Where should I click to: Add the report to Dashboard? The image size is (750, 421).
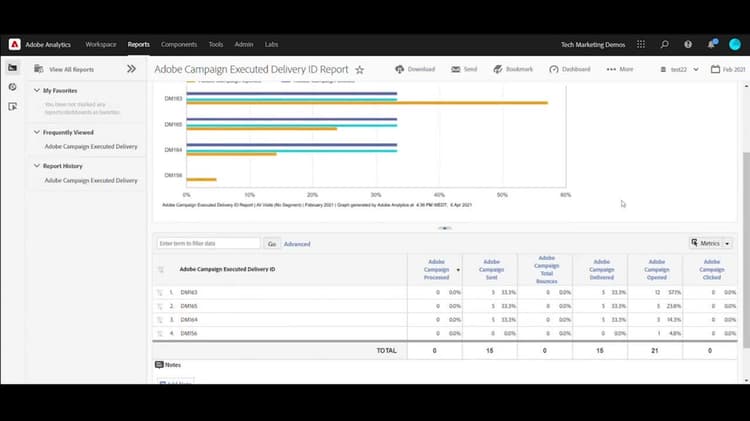[x=570, y=69]
